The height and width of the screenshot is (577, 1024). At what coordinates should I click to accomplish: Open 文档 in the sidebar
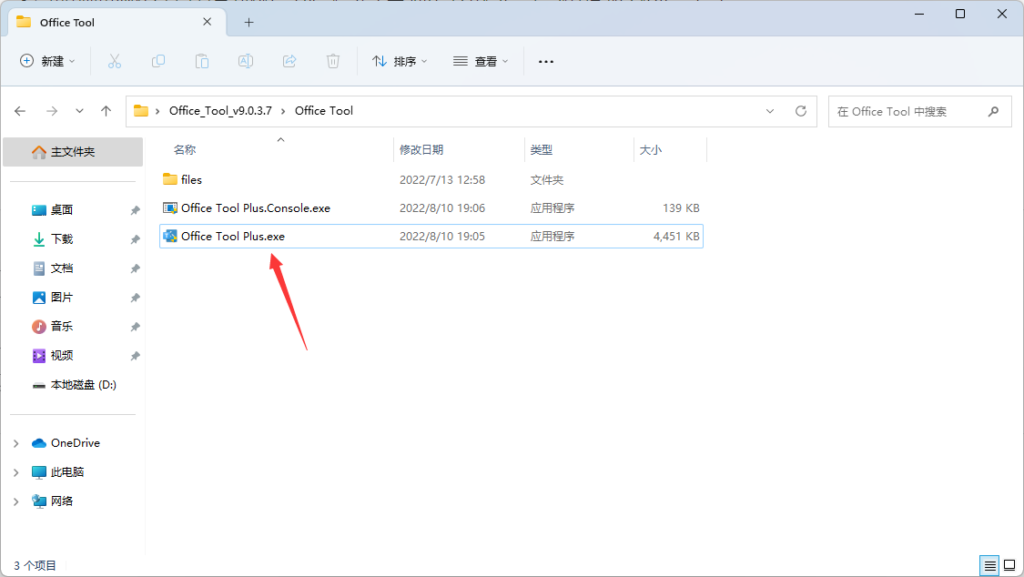[x=62, y=269]
